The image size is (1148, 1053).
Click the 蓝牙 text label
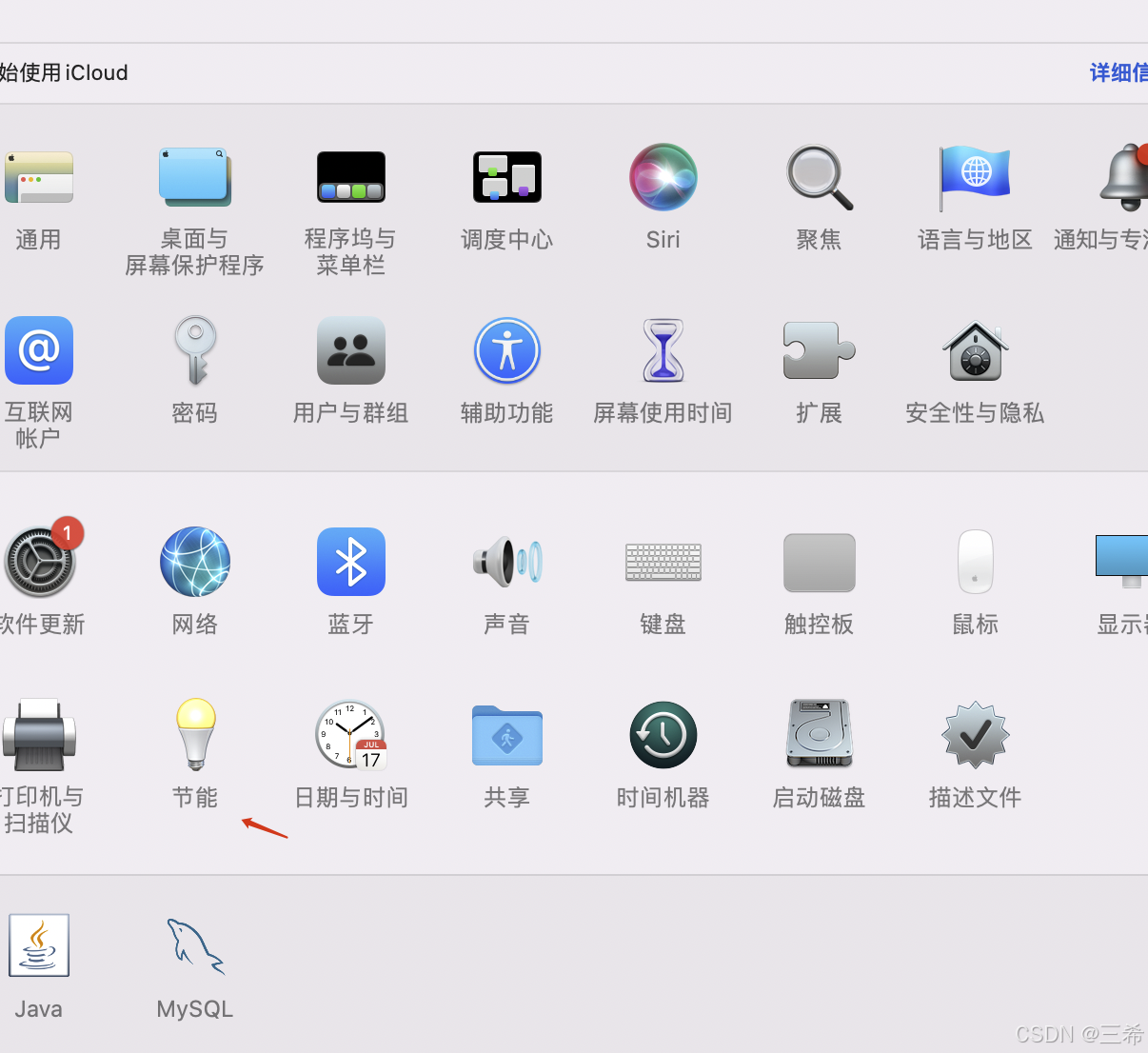[x=351, y=625]
